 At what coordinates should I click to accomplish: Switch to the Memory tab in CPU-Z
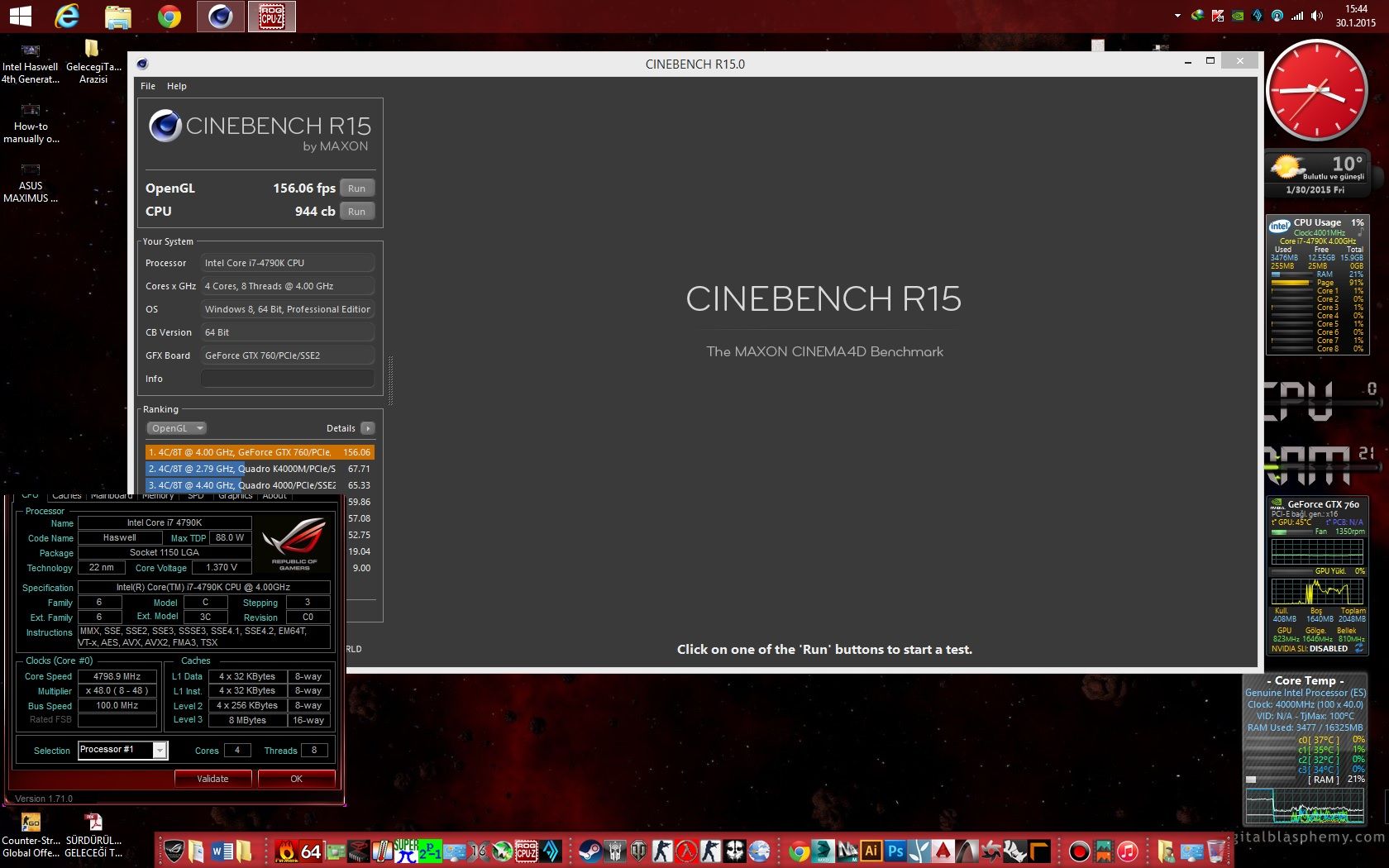pos(158,496)
